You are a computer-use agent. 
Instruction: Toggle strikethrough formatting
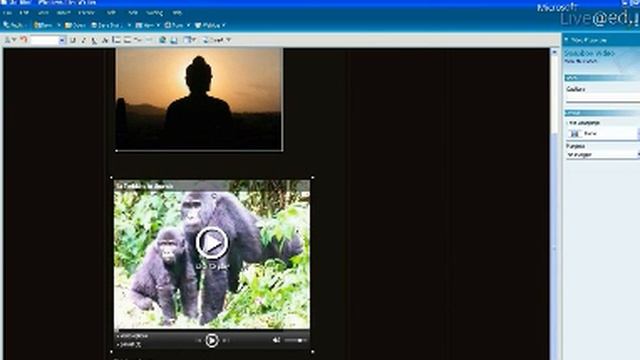104,40
